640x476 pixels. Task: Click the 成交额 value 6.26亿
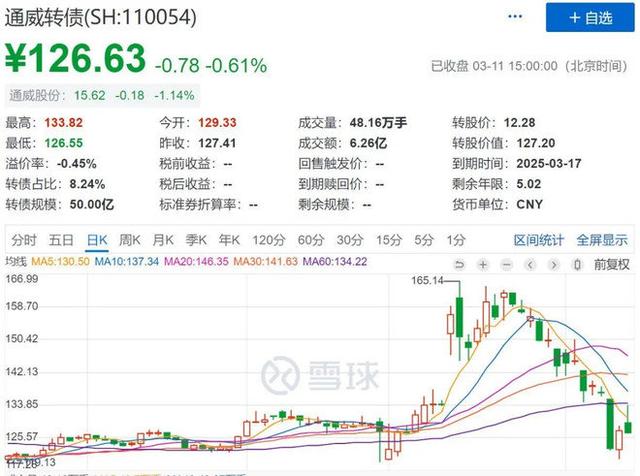pos(369,143)
